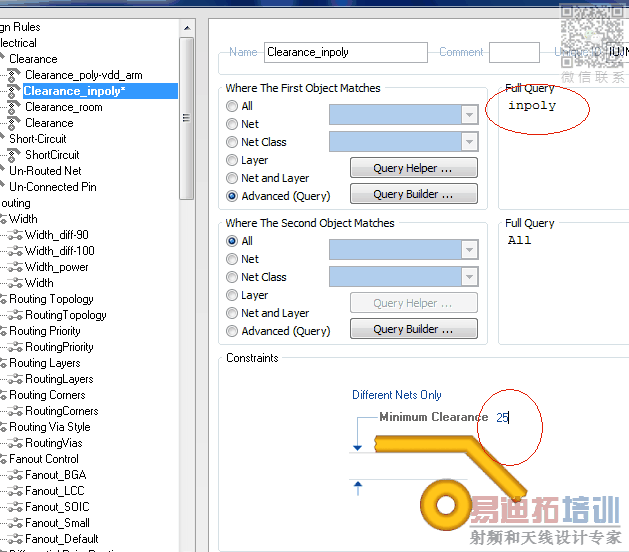629x552 pixels.
Task: Open Query Helper for first object
Action: [414, 168]
